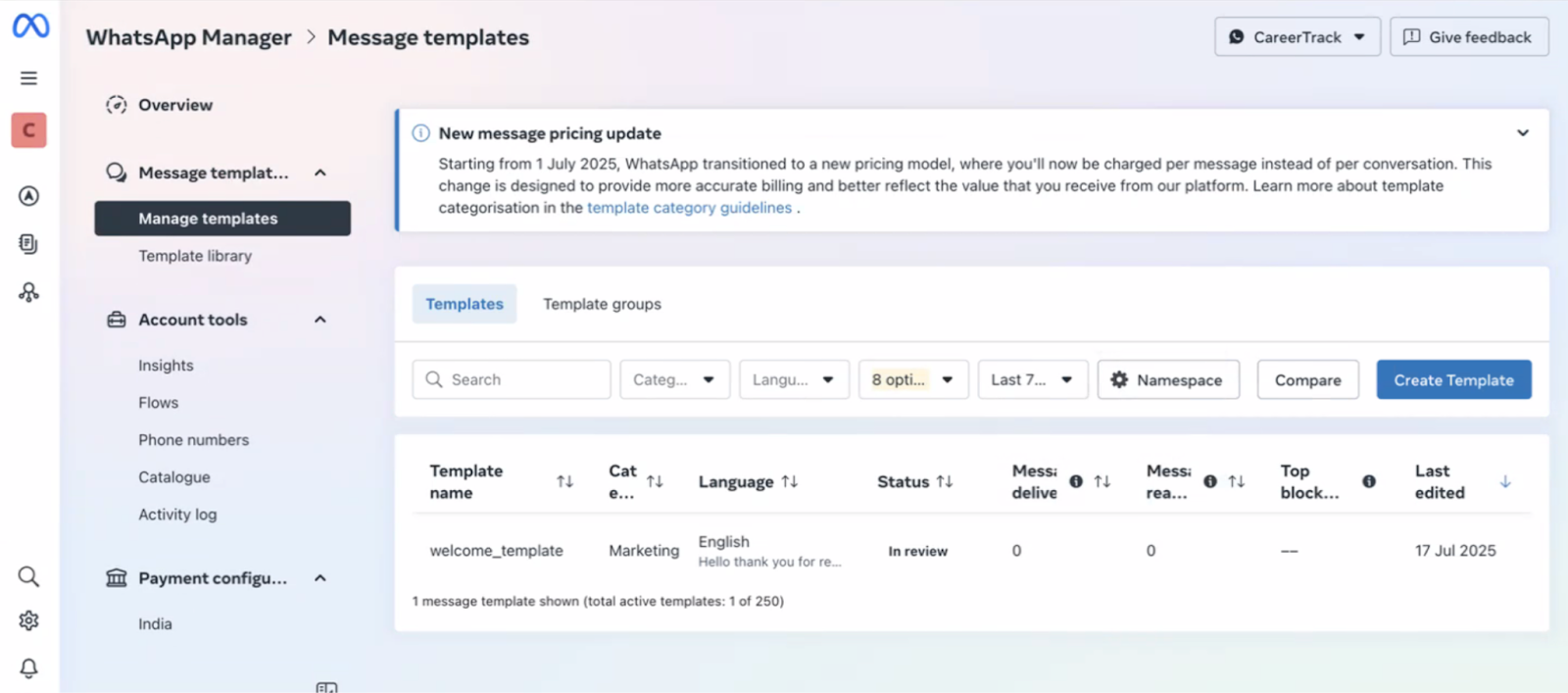This screenshot has width=1568, height=693.
Task: Open the notifications bell icon
Action: (x=29, y=668)
